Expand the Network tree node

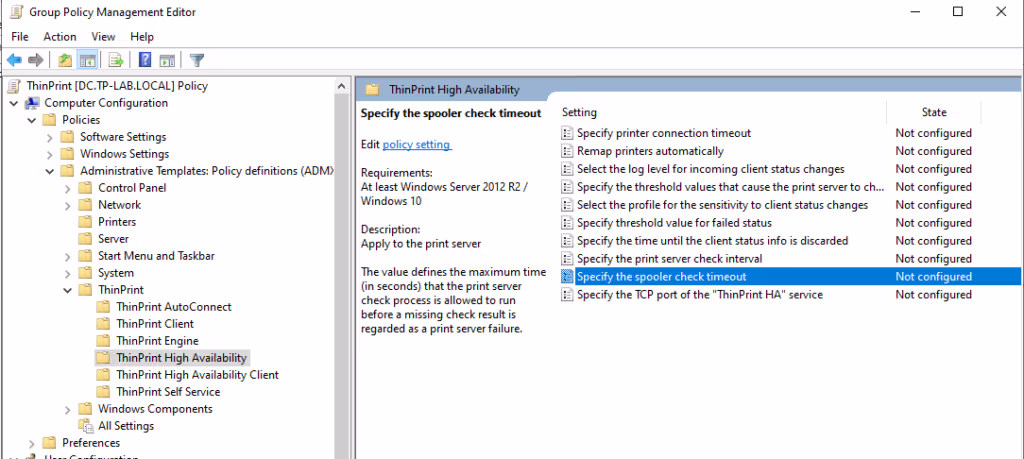click(68, 205)
